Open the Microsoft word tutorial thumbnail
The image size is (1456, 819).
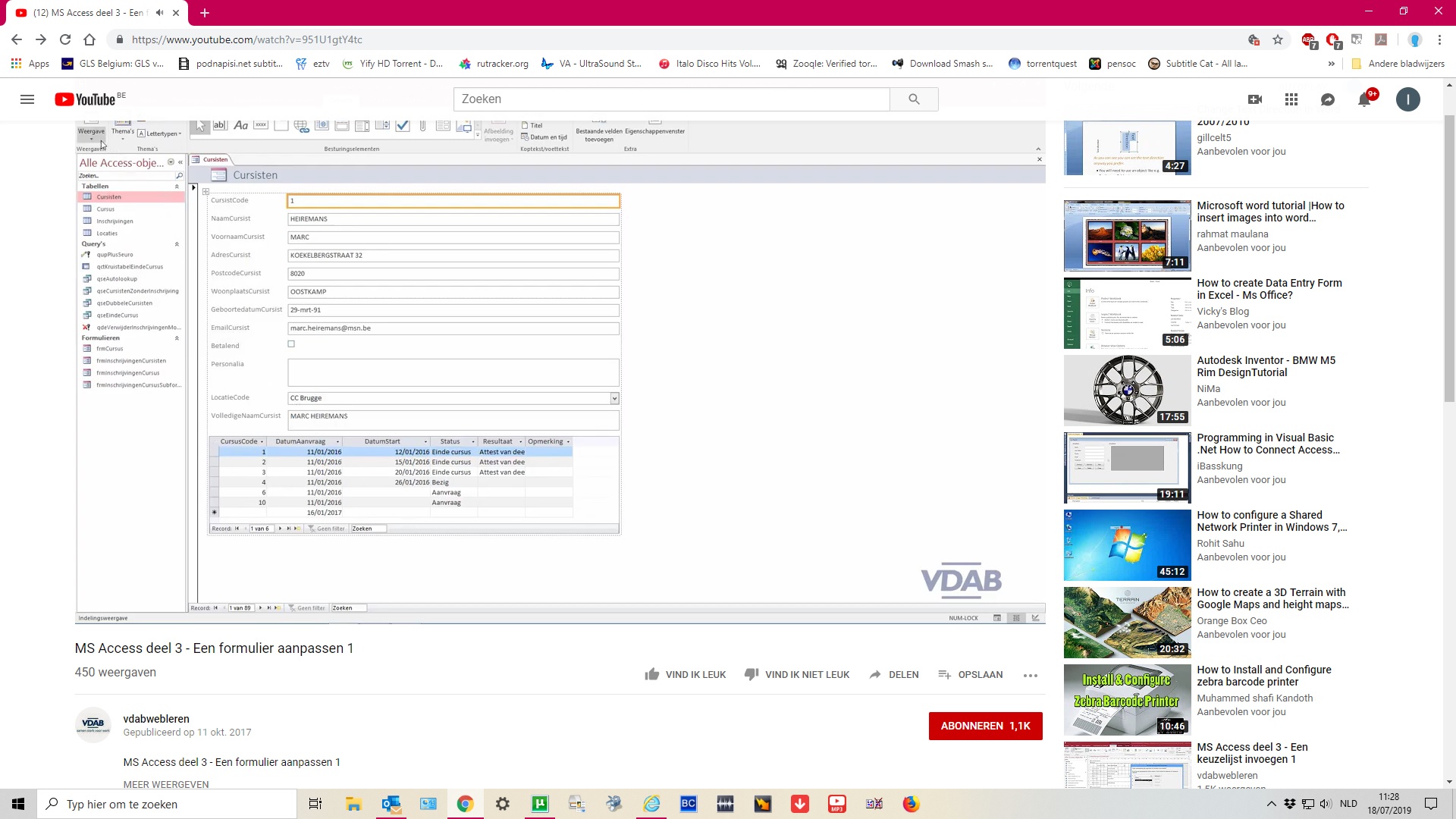tap(1127, 236)
